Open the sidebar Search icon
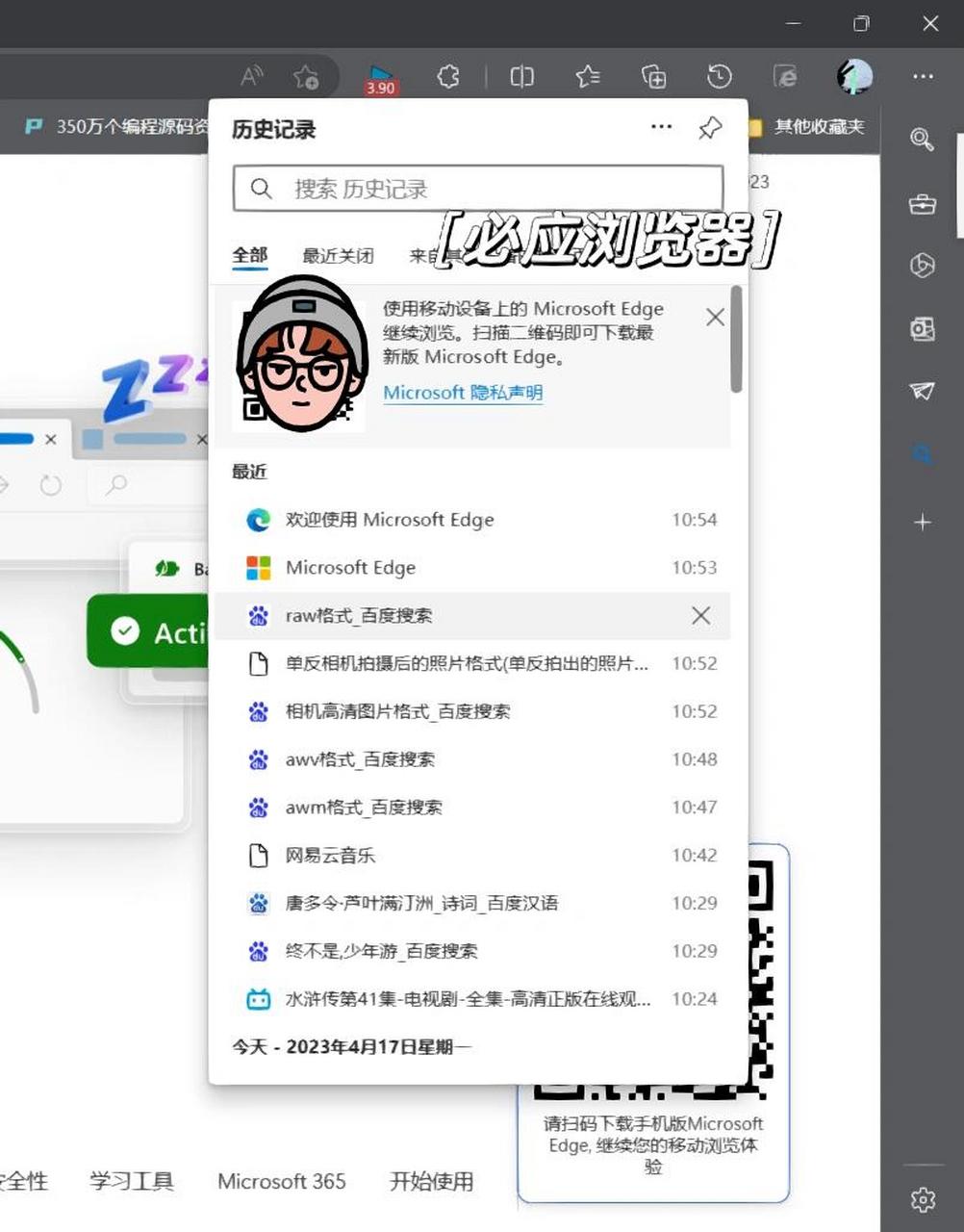This screenshot has width=964, height=1232. coord(922,140)
